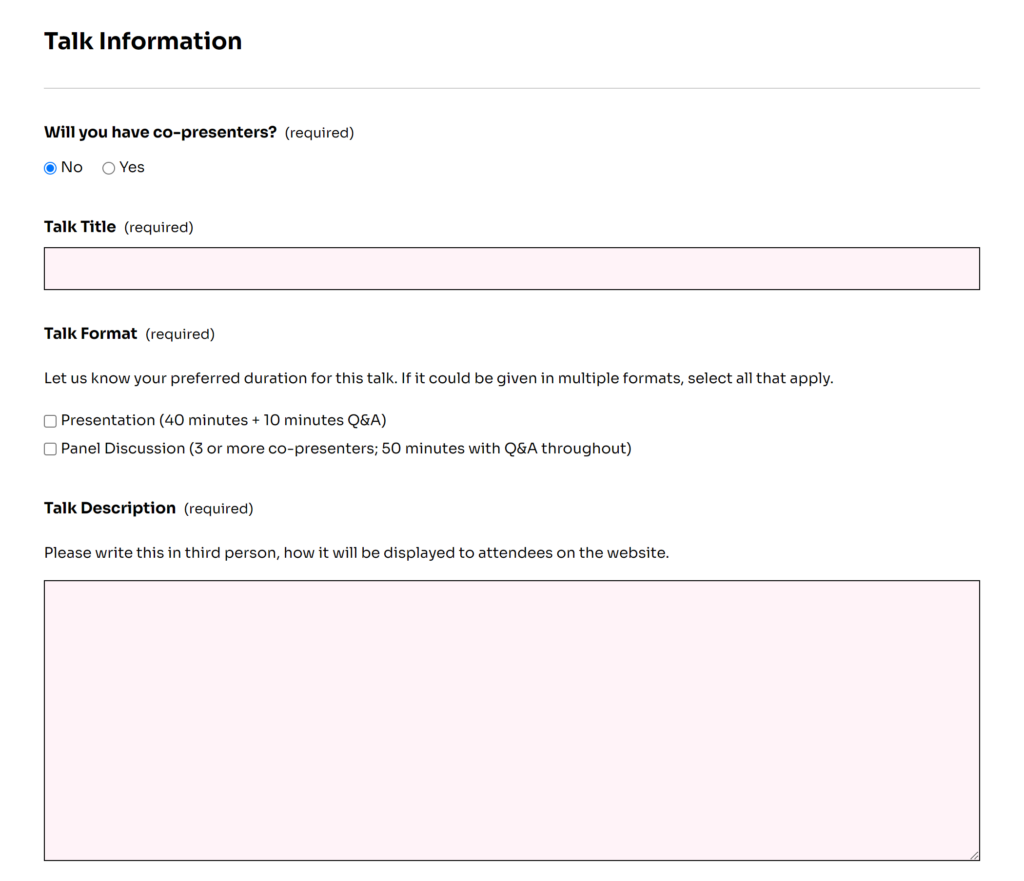1024x881 pixels.
Task: Select the "No" co-presenters radio button
Action: [50, 168]
